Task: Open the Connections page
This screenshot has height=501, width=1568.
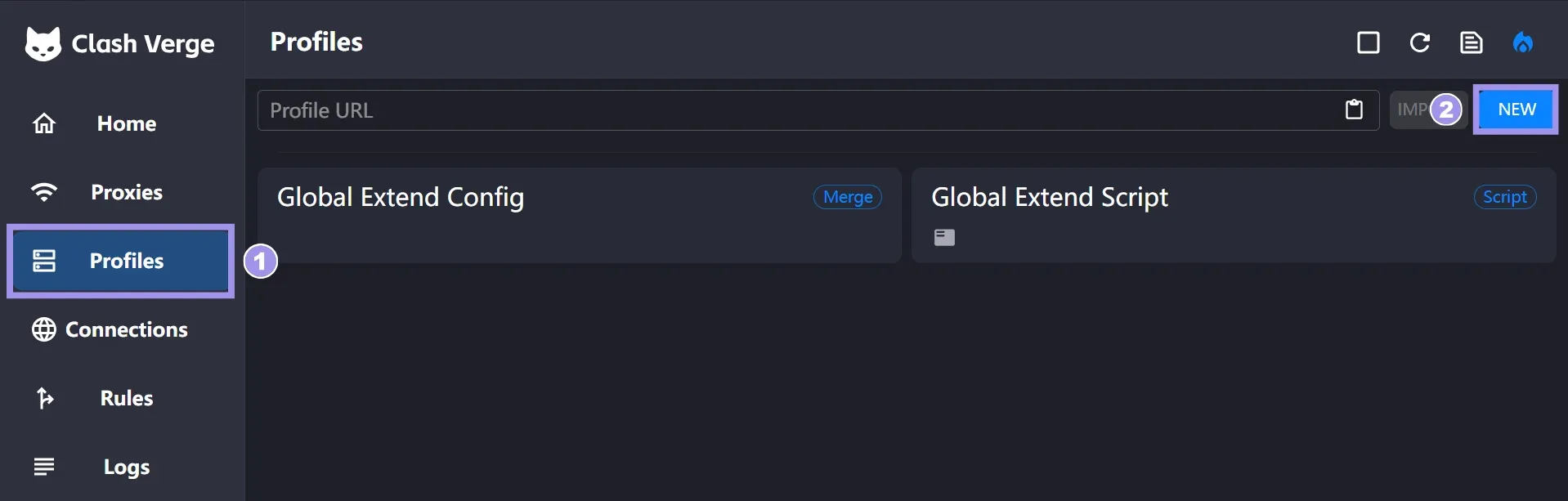Action: pyautogui.click(x=121, y=329)
